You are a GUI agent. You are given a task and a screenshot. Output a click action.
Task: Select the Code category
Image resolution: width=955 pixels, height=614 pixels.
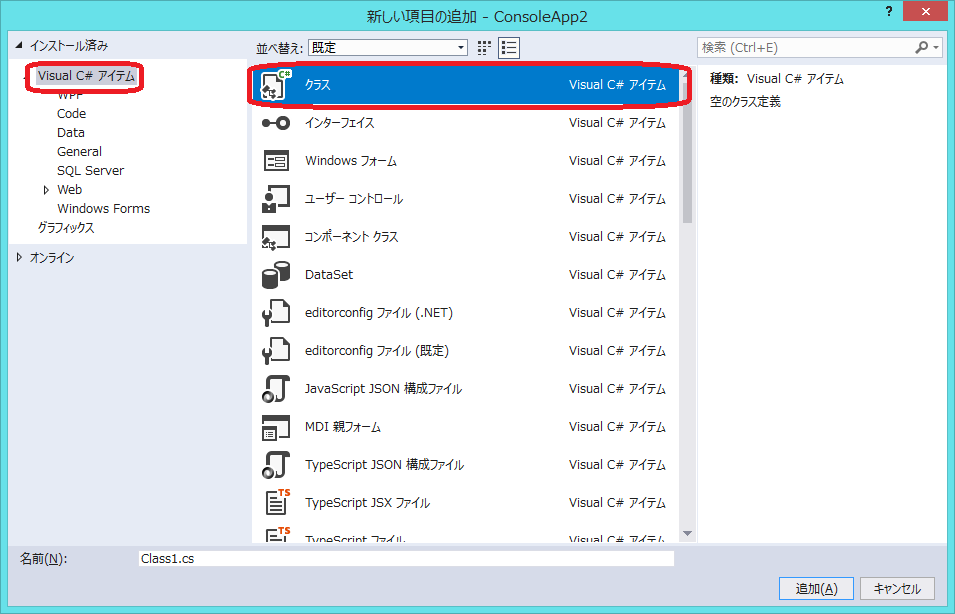coord(71,113)
